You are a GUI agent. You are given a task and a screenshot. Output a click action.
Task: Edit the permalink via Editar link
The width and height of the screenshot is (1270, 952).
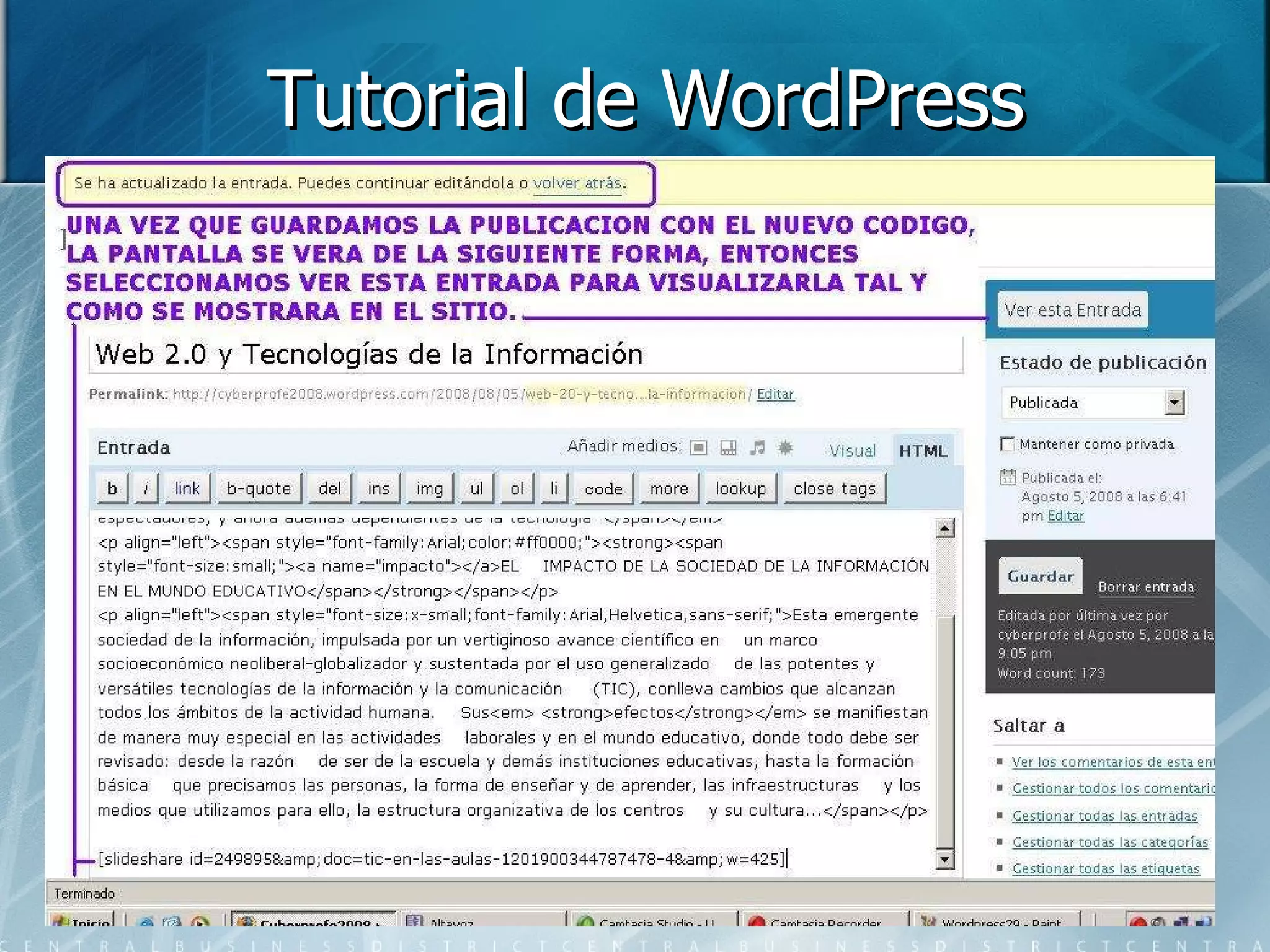[775, 394]
